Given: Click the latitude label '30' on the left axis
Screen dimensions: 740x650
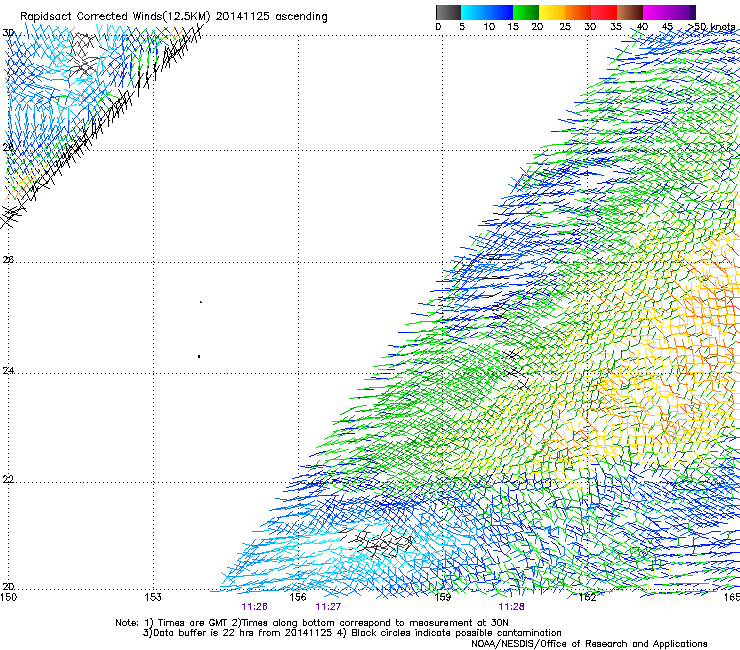Looking at the screenshot, I should coord(8,33).
